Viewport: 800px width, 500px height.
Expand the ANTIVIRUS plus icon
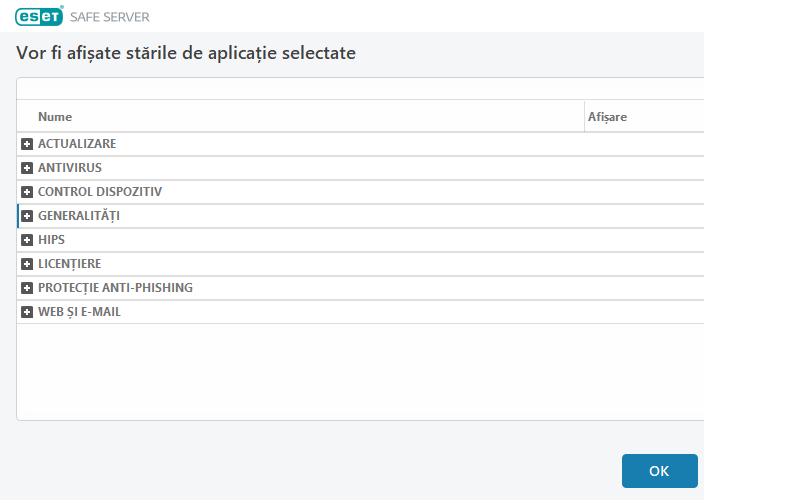tap(27, 168)
